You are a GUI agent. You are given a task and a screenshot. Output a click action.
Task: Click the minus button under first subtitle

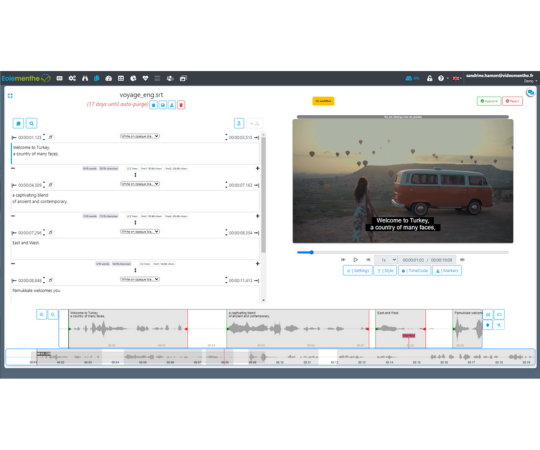tap(13, 168)
